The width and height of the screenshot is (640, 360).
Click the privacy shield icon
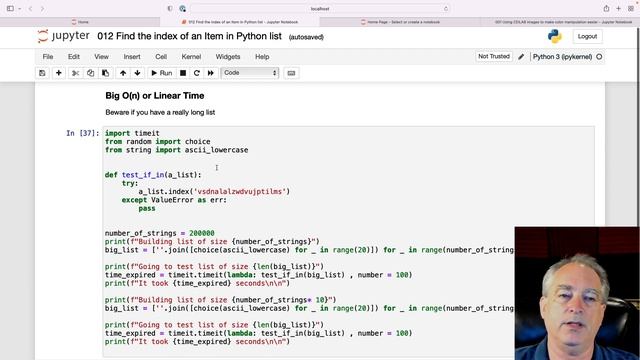pos(170,9)
